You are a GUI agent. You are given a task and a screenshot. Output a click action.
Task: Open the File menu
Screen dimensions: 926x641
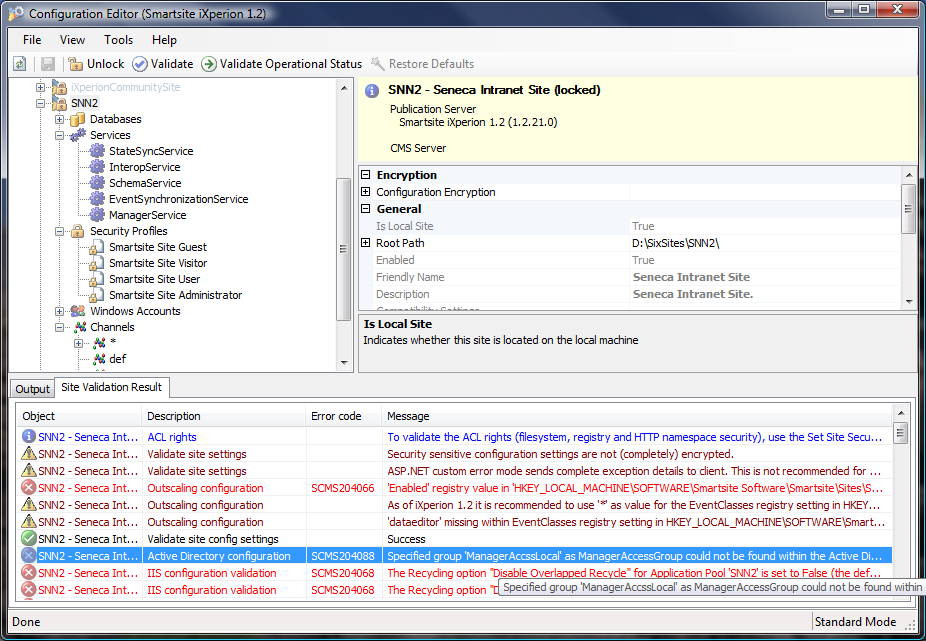[x=32, y=40]
